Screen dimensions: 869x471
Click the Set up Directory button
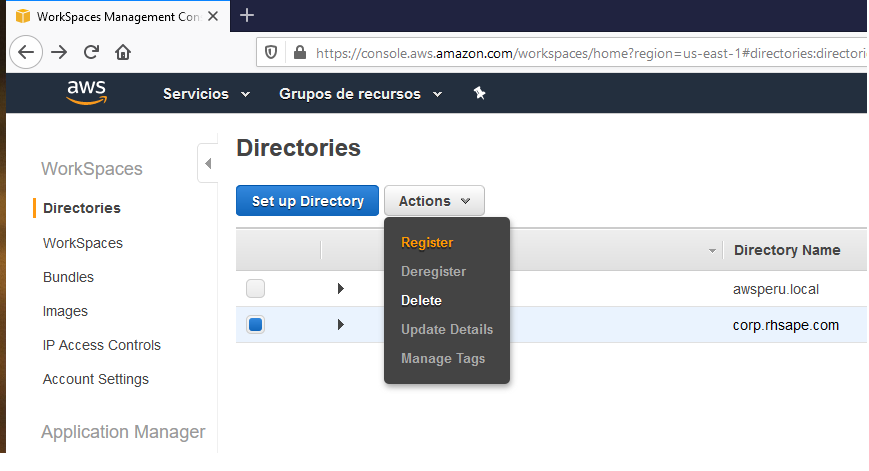pos(308,201)
